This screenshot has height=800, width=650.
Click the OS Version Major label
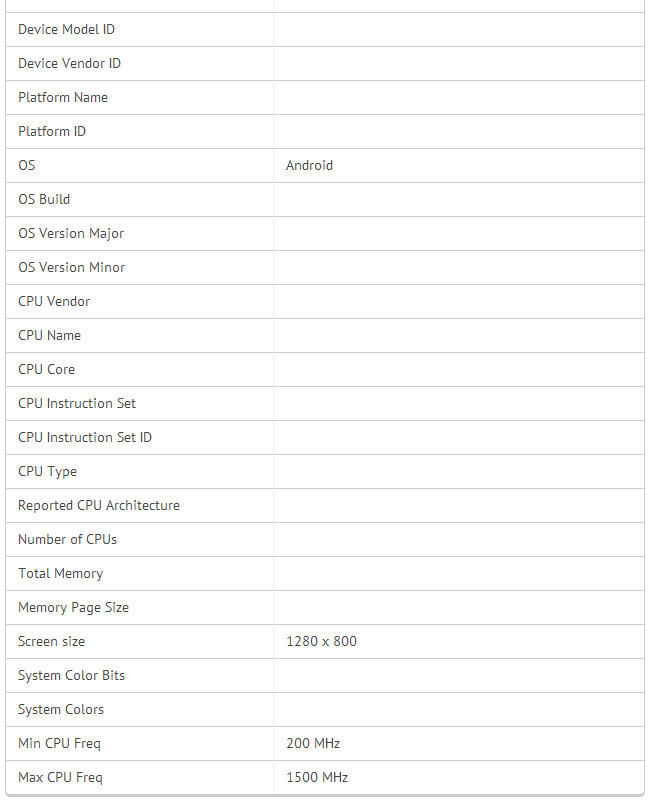coord(71,234)
